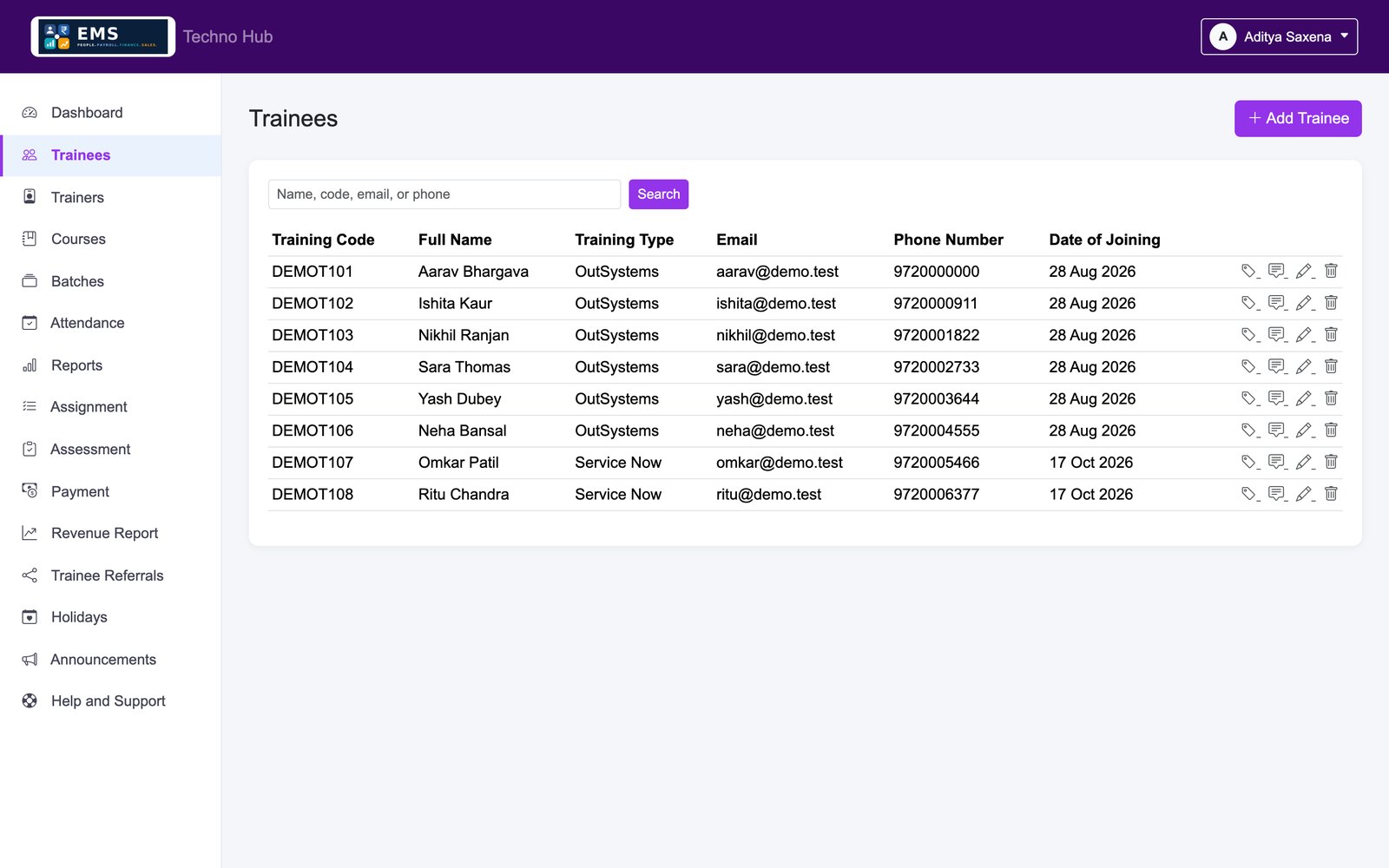The height and width of the screenshot is (868, 1389).
Task: Open Revenue Report in sidebar
Action: click(x=110, y=533)
